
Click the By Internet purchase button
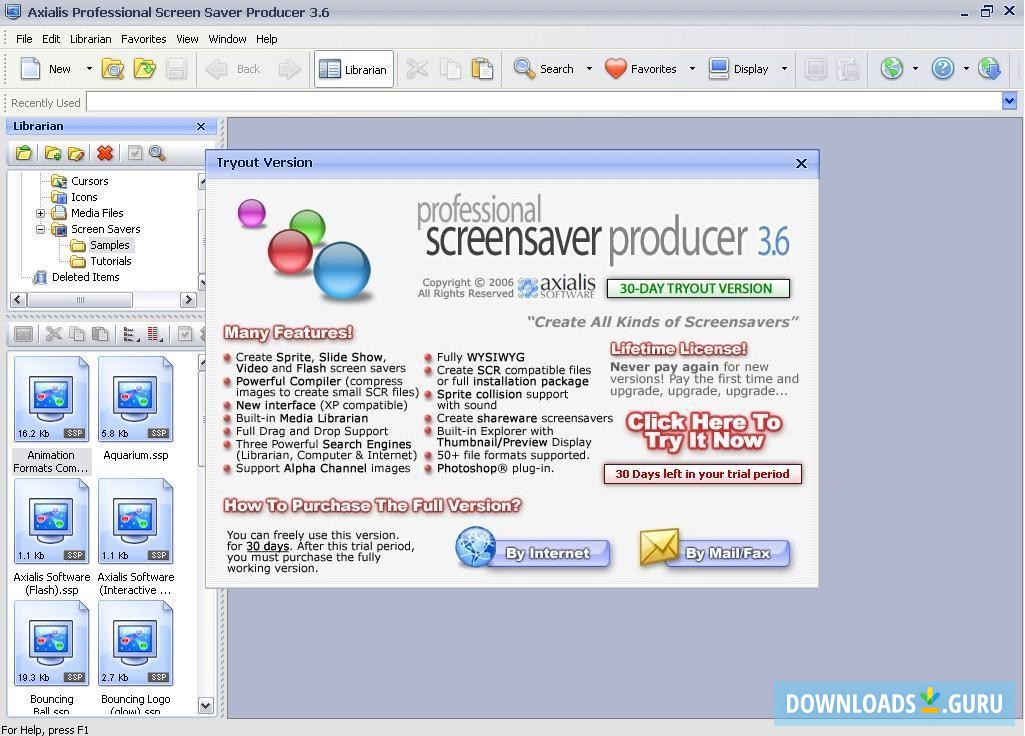click(x=533, y=549)
